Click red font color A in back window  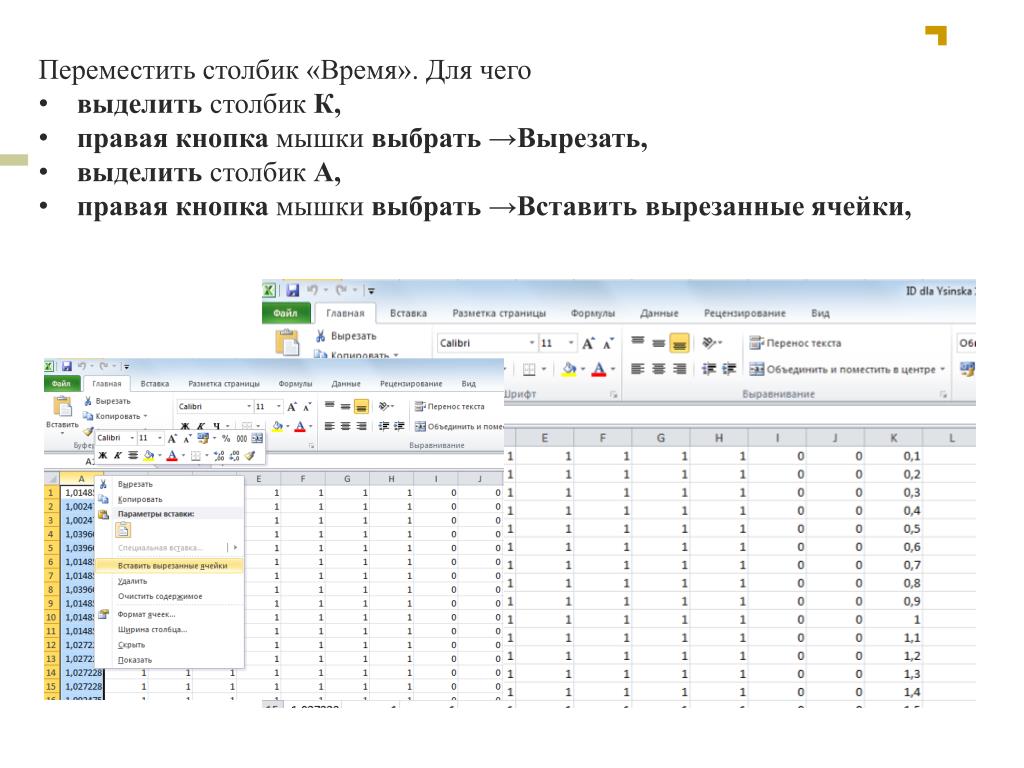(x=599, y=369)
